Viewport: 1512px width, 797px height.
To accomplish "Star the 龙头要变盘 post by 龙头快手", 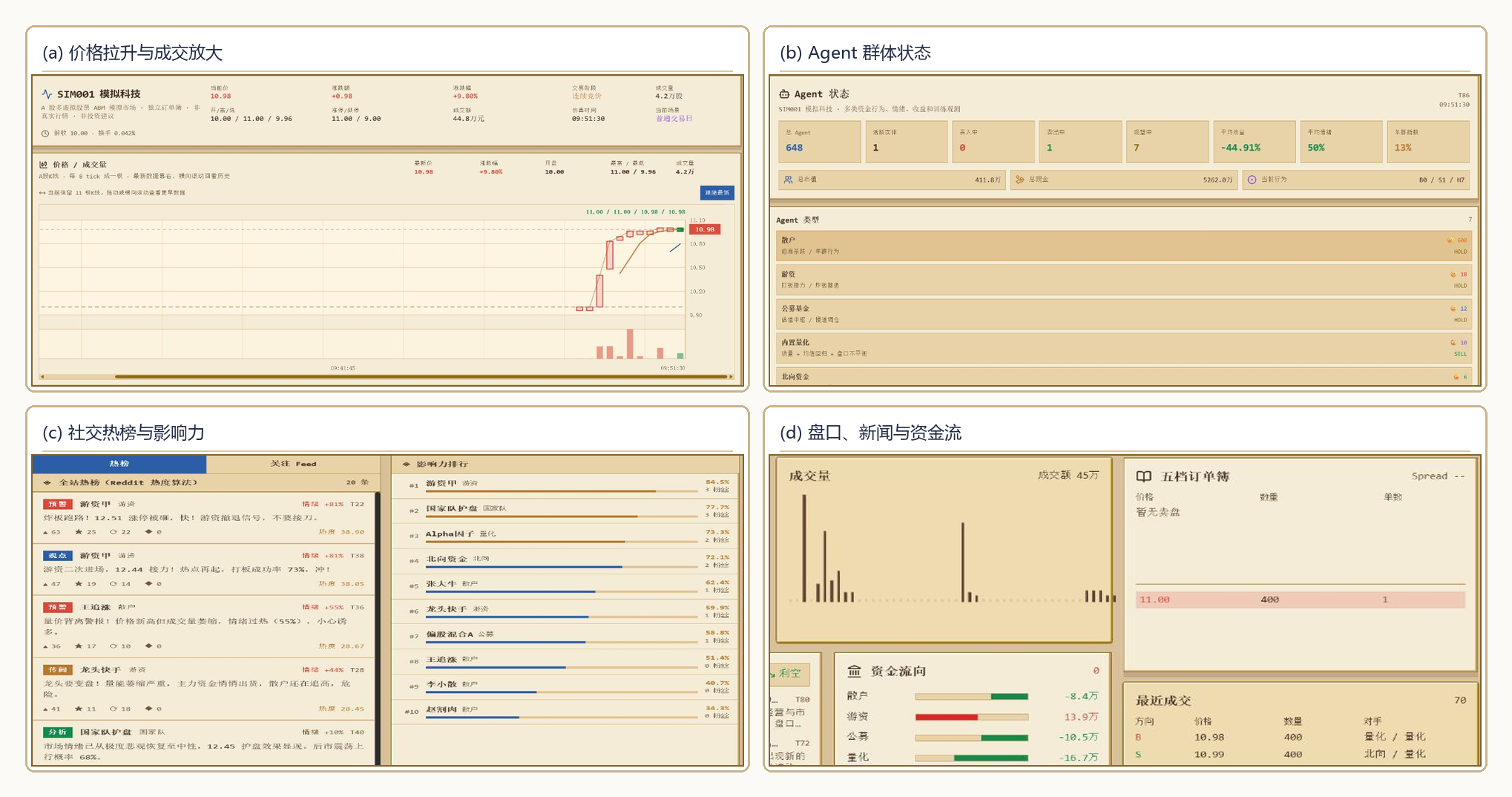I will [x=79, y=709].
